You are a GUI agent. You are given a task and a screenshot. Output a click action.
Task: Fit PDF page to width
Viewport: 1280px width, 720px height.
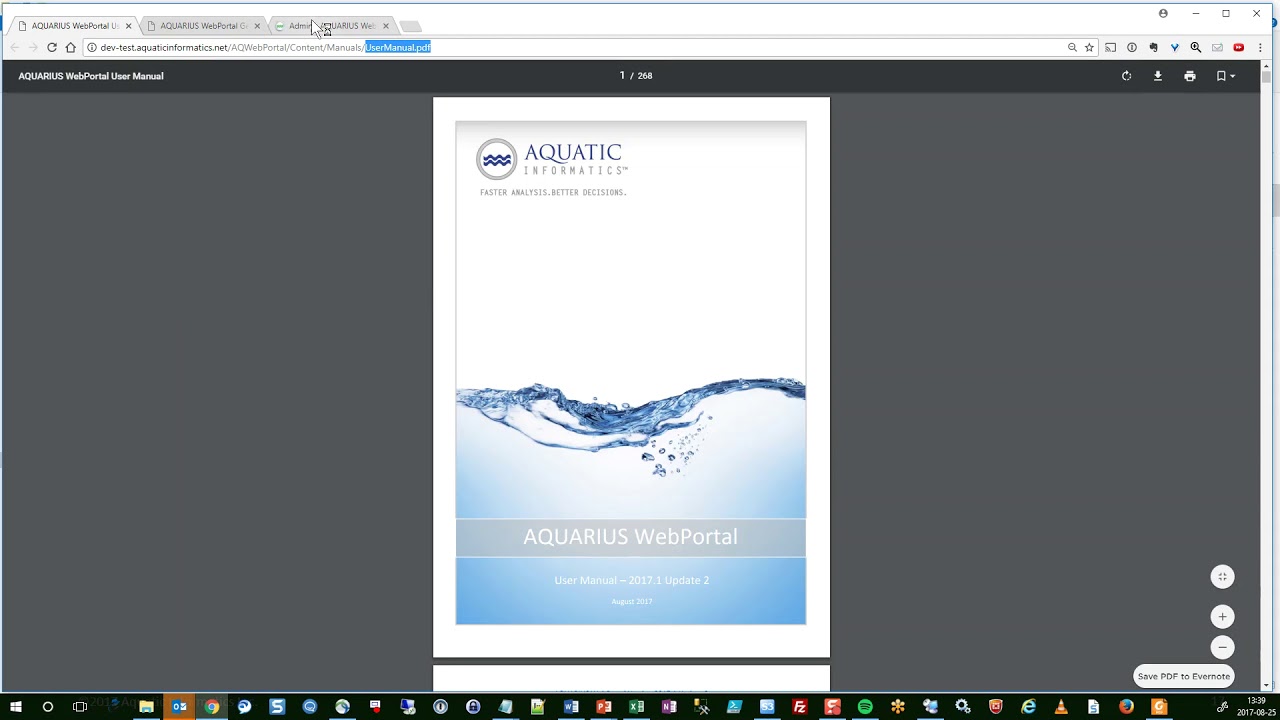tap(1222, 577)
